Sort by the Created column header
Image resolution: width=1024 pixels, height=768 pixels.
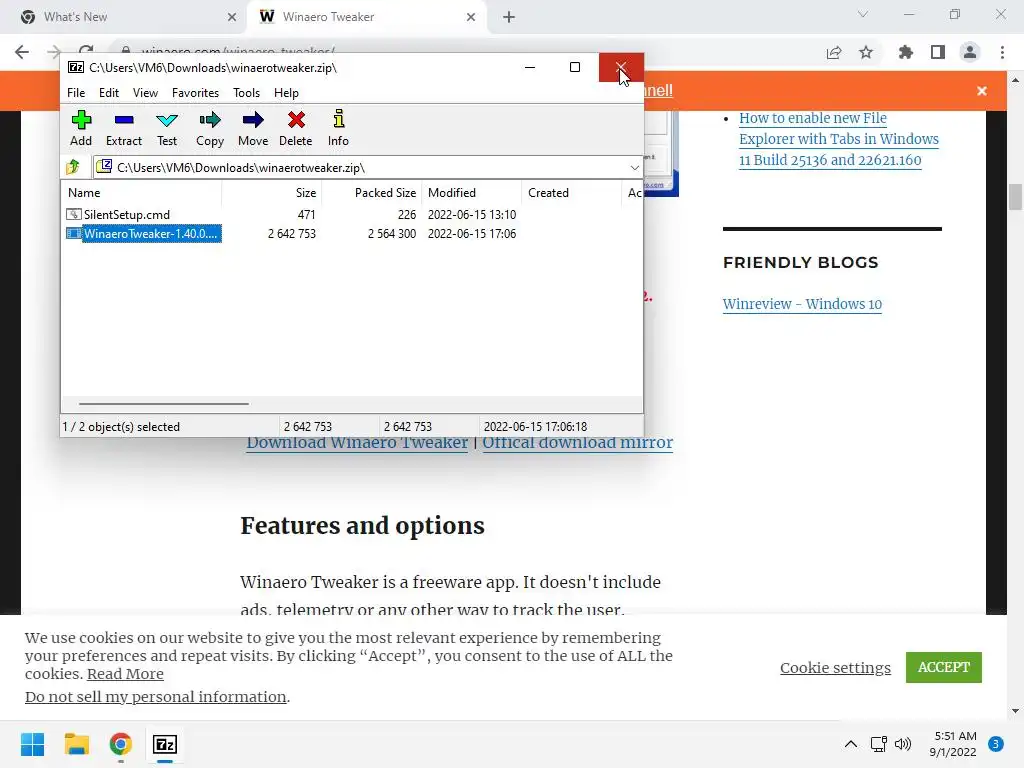pos(571,193)
